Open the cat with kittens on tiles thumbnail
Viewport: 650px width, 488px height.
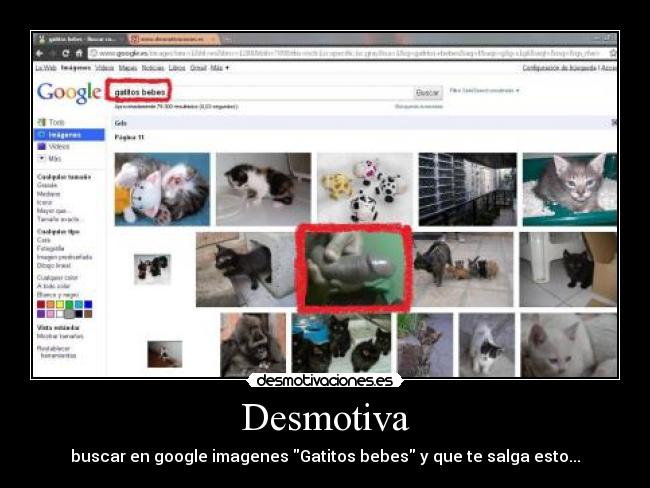[463, 269]
